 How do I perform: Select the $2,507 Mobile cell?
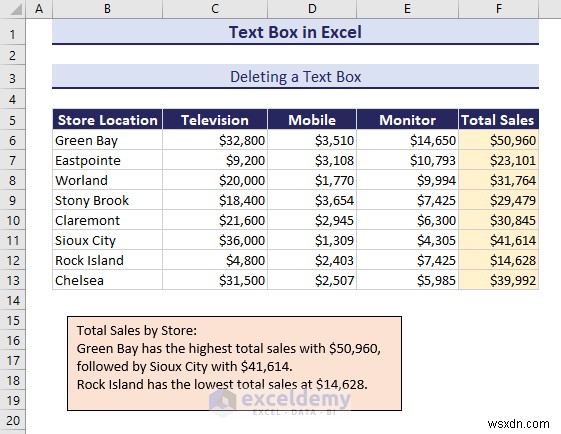312,280
